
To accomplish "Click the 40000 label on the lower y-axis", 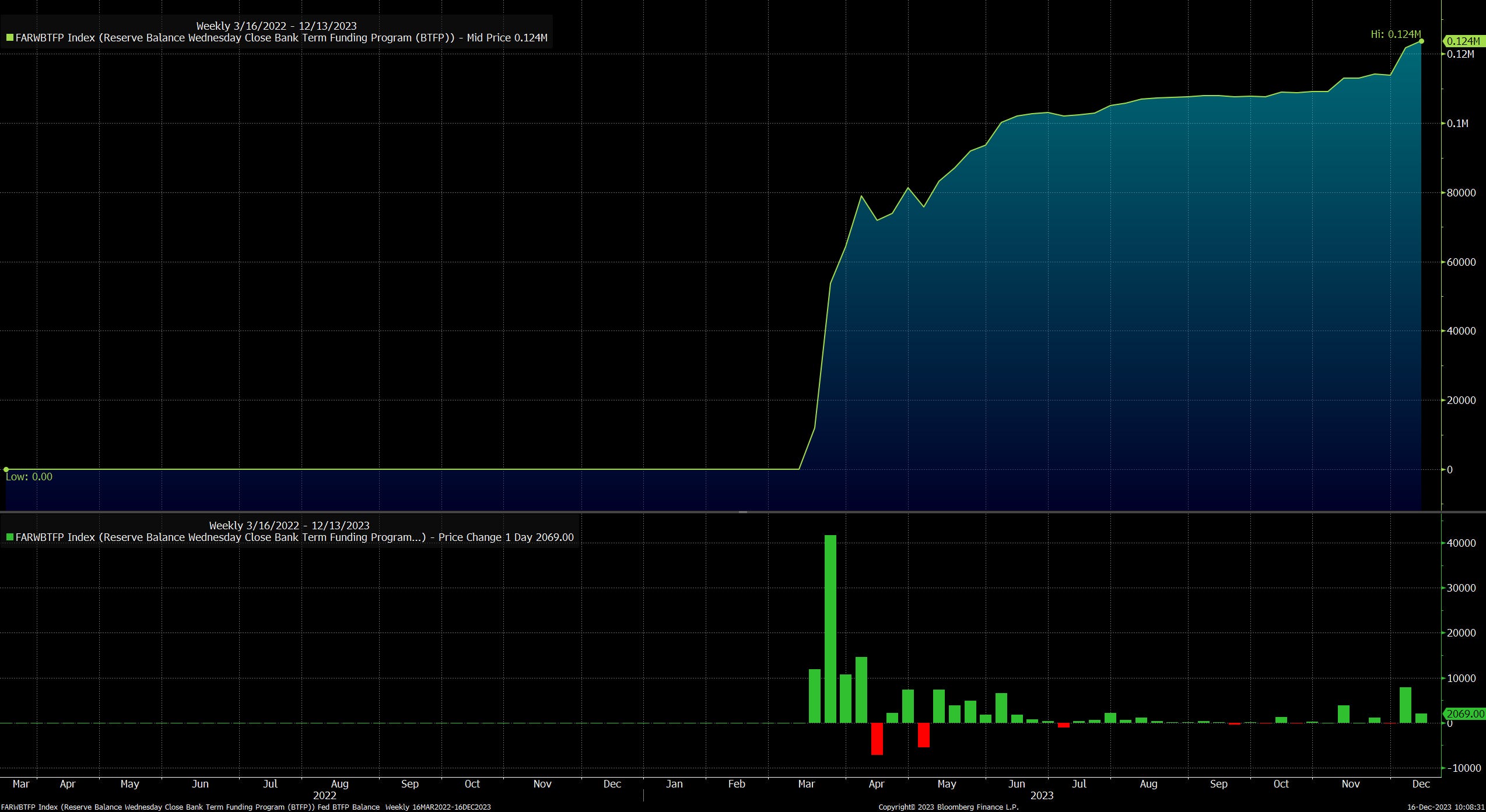I will (1461, 543).
